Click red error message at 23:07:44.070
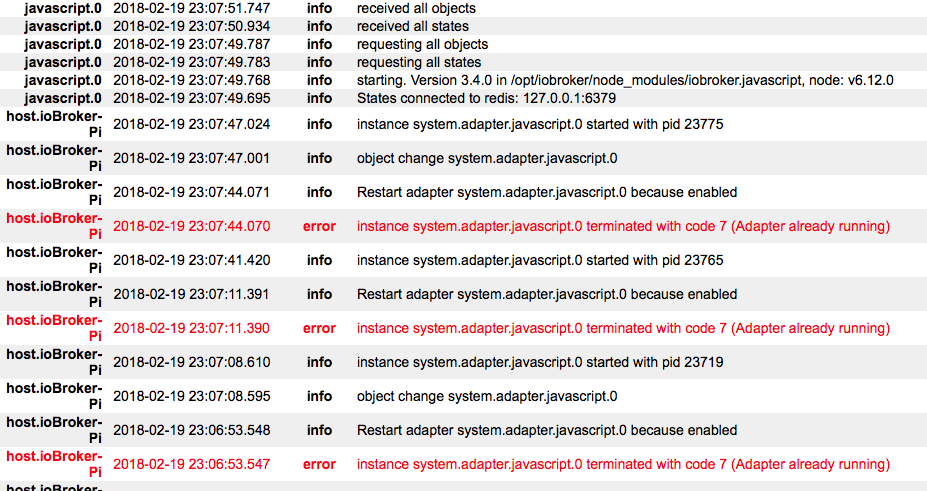Viewport: 927px width, 491px height. point(623,226)
